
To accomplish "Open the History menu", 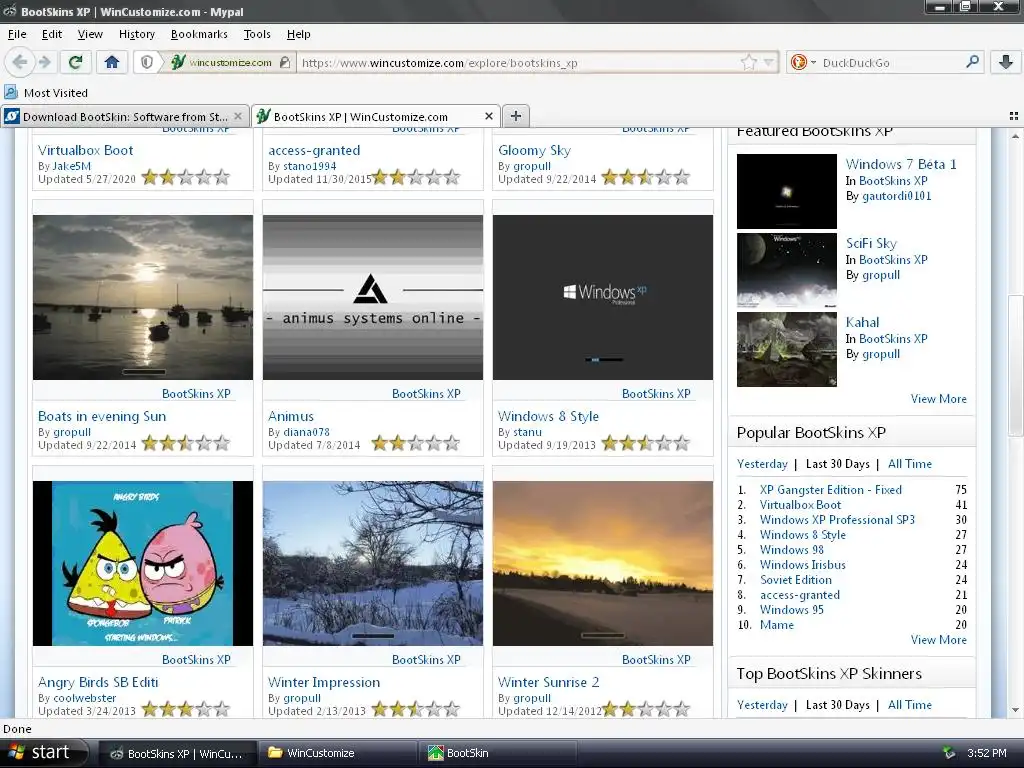I will point(136,34).
